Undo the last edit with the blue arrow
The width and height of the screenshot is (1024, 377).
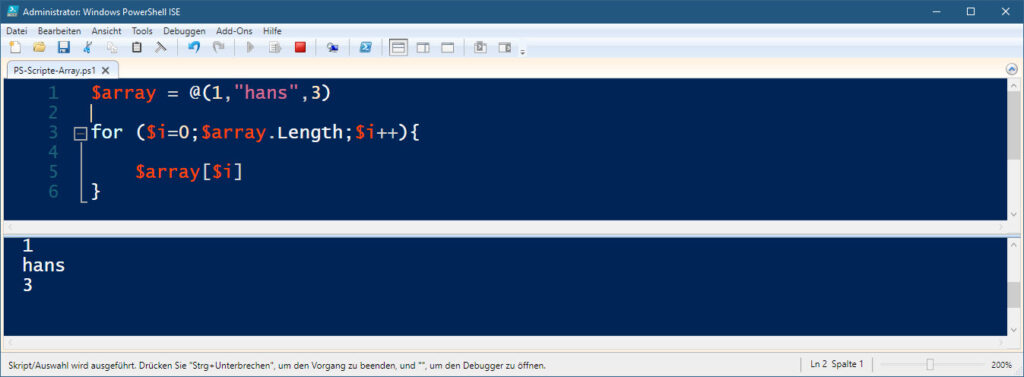194,47
